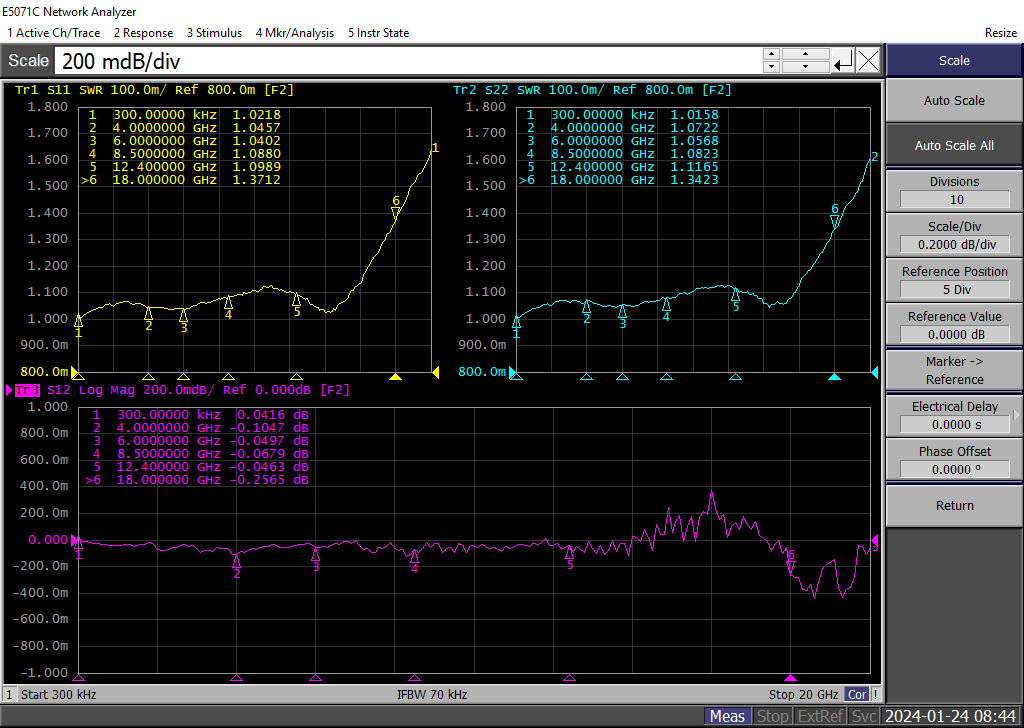Click the Return softkey
This screenshot has width=1024, height=728.
pyautogui.click(x=954, y=505)
